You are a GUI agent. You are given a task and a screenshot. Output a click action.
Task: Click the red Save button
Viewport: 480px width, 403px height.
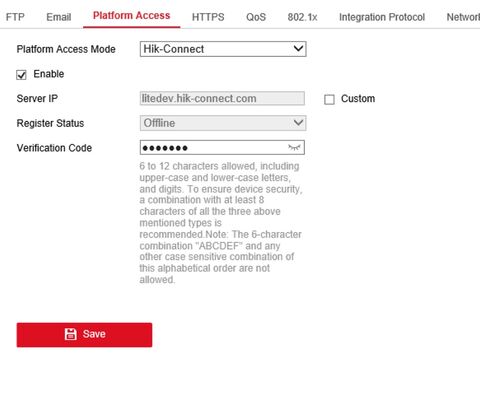click(84, 335)
